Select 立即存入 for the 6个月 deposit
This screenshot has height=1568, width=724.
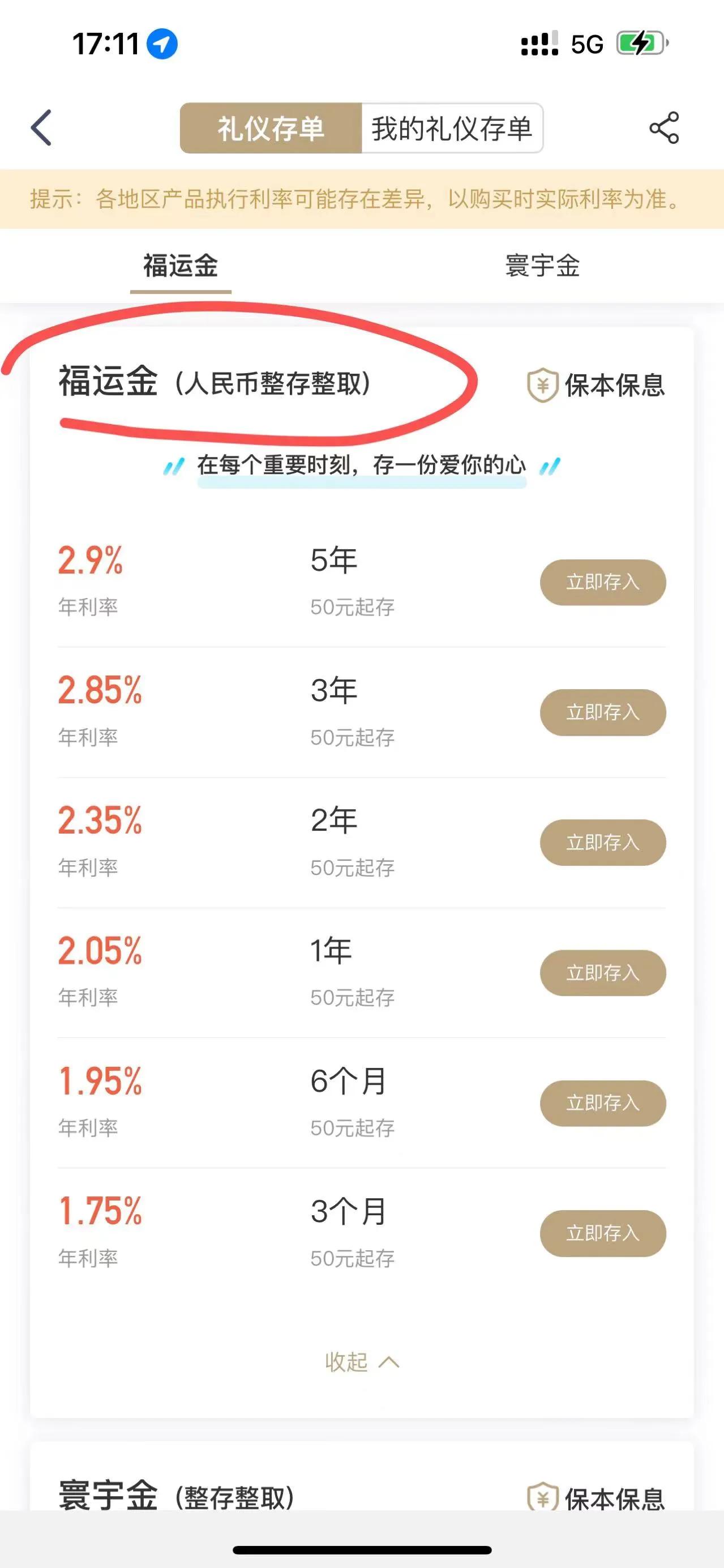603,1103
